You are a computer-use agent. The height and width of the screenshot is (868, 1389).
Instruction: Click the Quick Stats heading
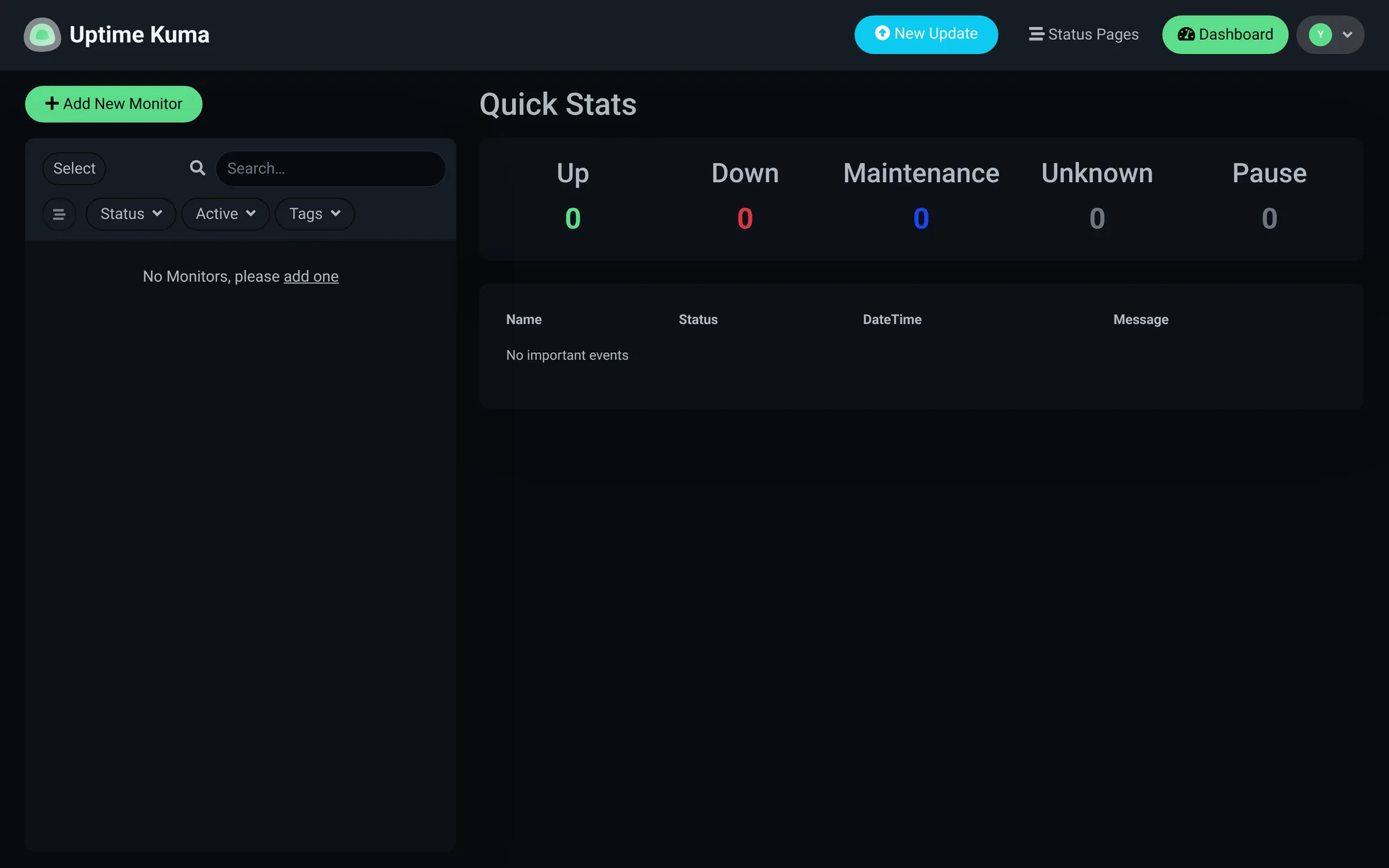click(558, 105)
